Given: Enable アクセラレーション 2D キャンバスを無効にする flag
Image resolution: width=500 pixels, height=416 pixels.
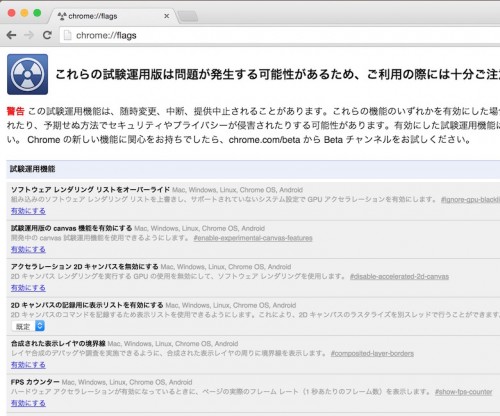Looking at the screenshot, I should click(x=28, y=288).
